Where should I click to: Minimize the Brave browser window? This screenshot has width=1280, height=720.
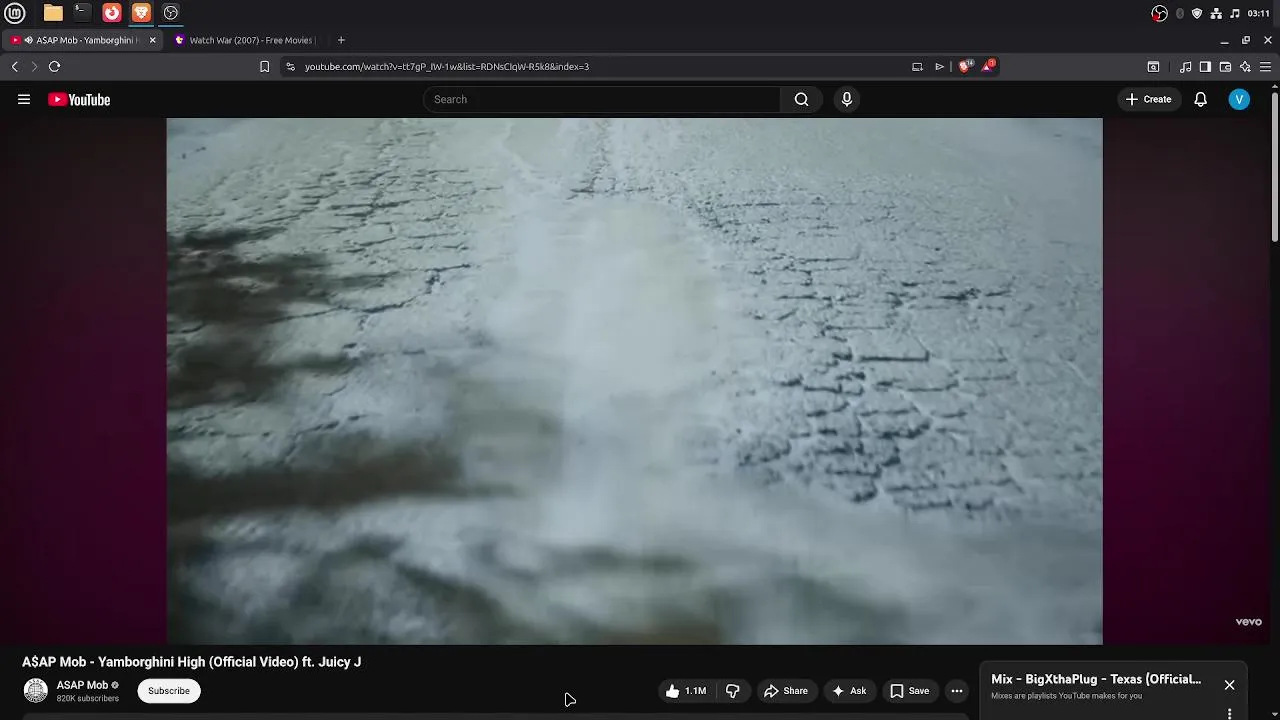(1224, 40)
